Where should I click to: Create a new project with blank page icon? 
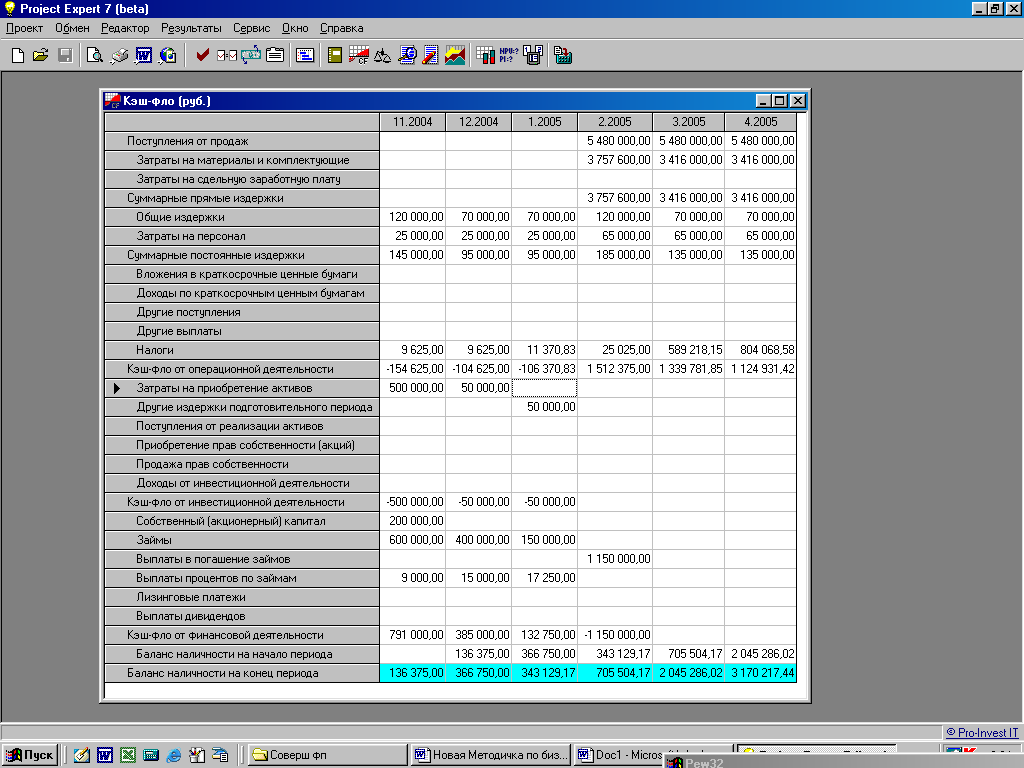(x=18, y=56)
